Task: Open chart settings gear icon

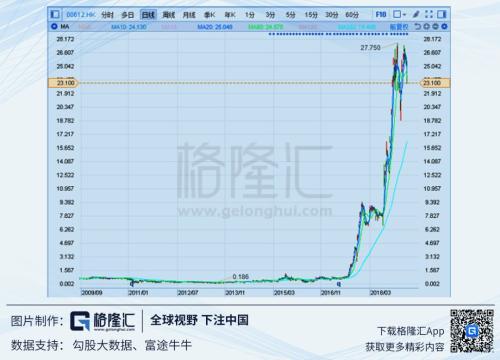Action: (444, 26)
